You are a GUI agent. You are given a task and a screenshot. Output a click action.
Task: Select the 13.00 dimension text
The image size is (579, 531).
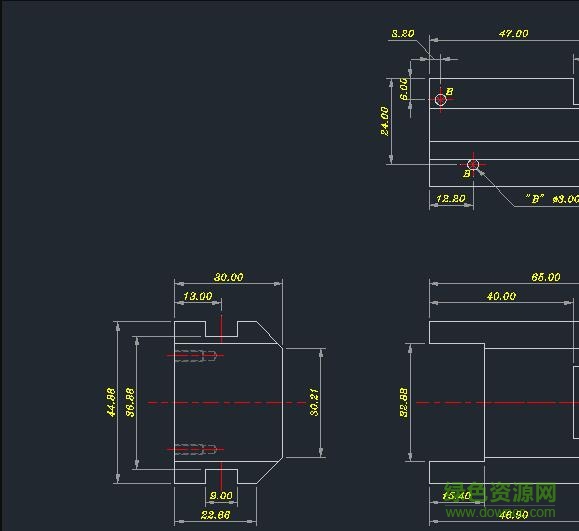[x=198, y=296]
